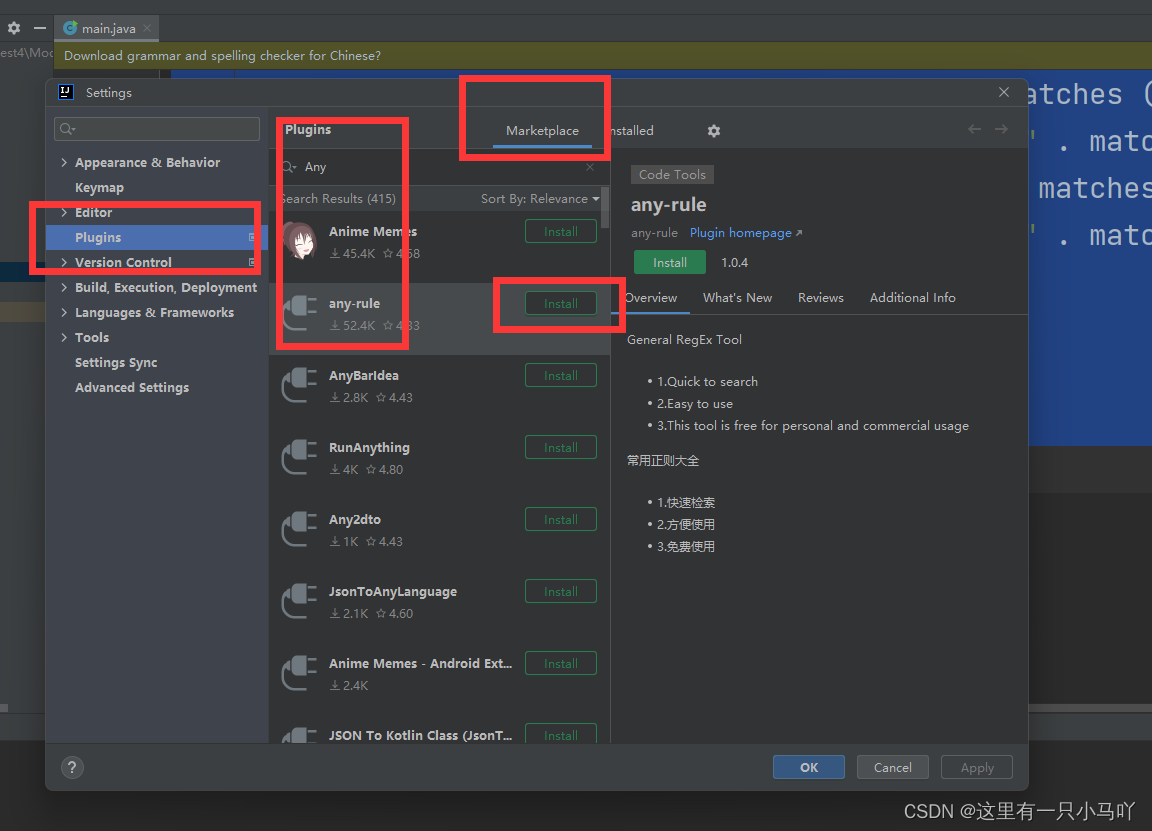Expand Appearance & Behavior section
The image size is (1152, 831).
coord(64,162)
